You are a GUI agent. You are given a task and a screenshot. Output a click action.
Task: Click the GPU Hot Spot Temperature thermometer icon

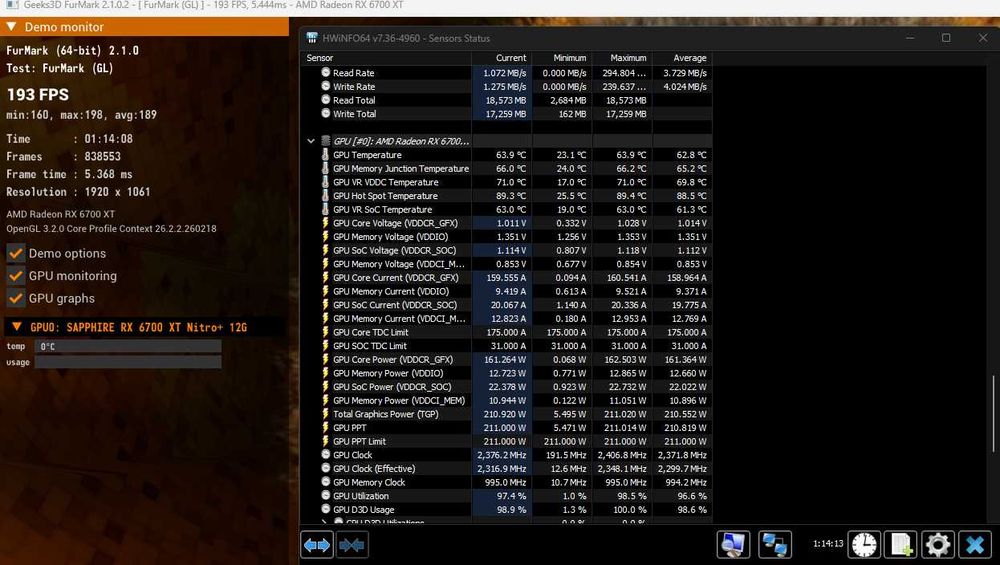coord(325,195)
